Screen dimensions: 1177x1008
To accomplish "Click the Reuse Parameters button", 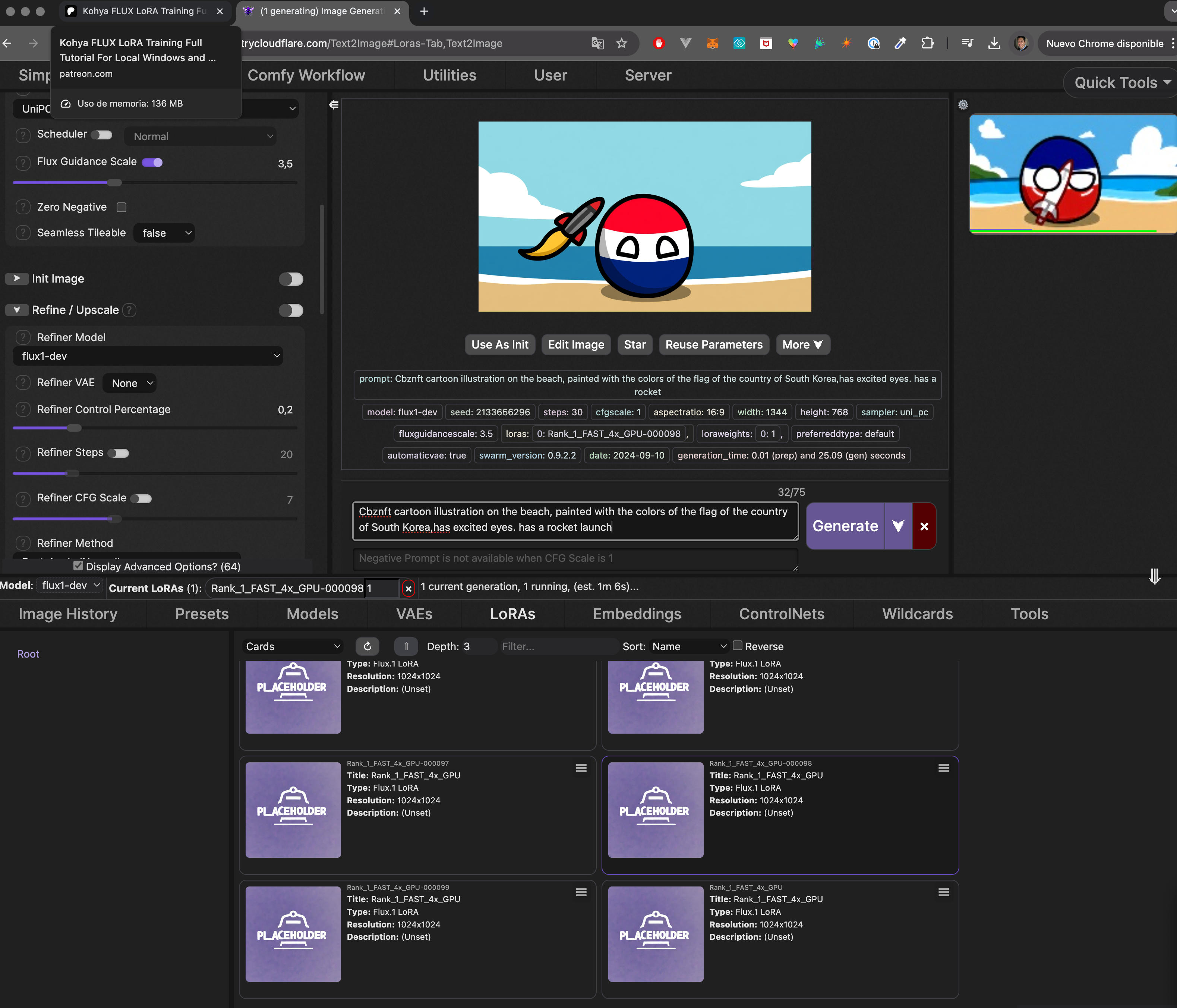I will [713, 344].
